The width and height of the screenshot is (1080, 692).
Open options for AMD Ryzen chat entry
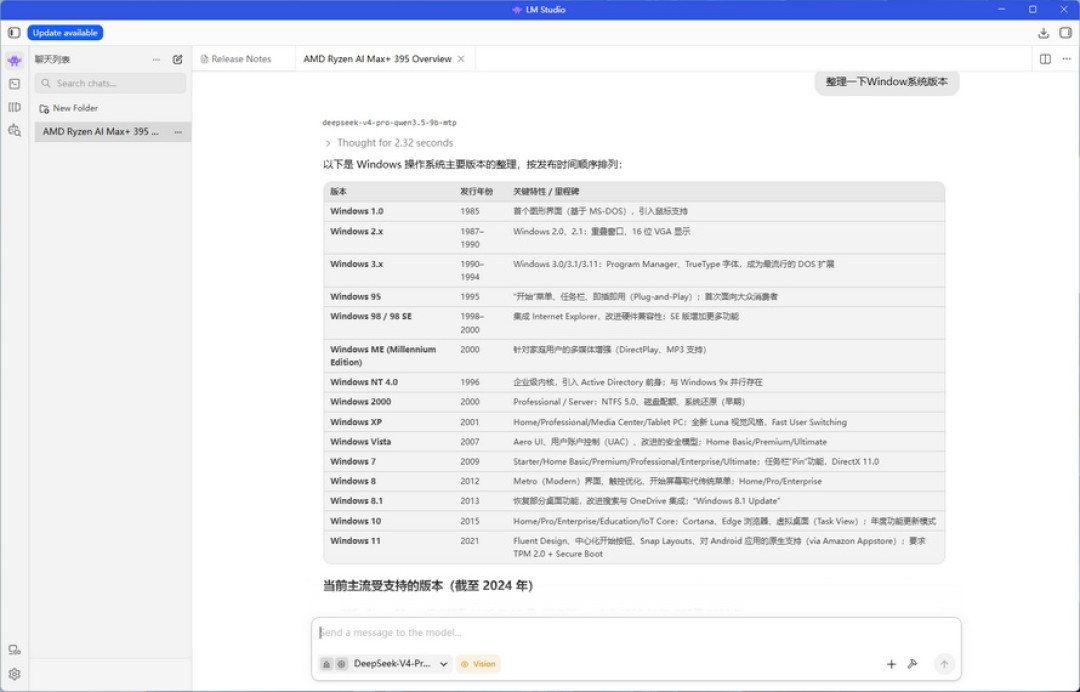pos(178,132)
